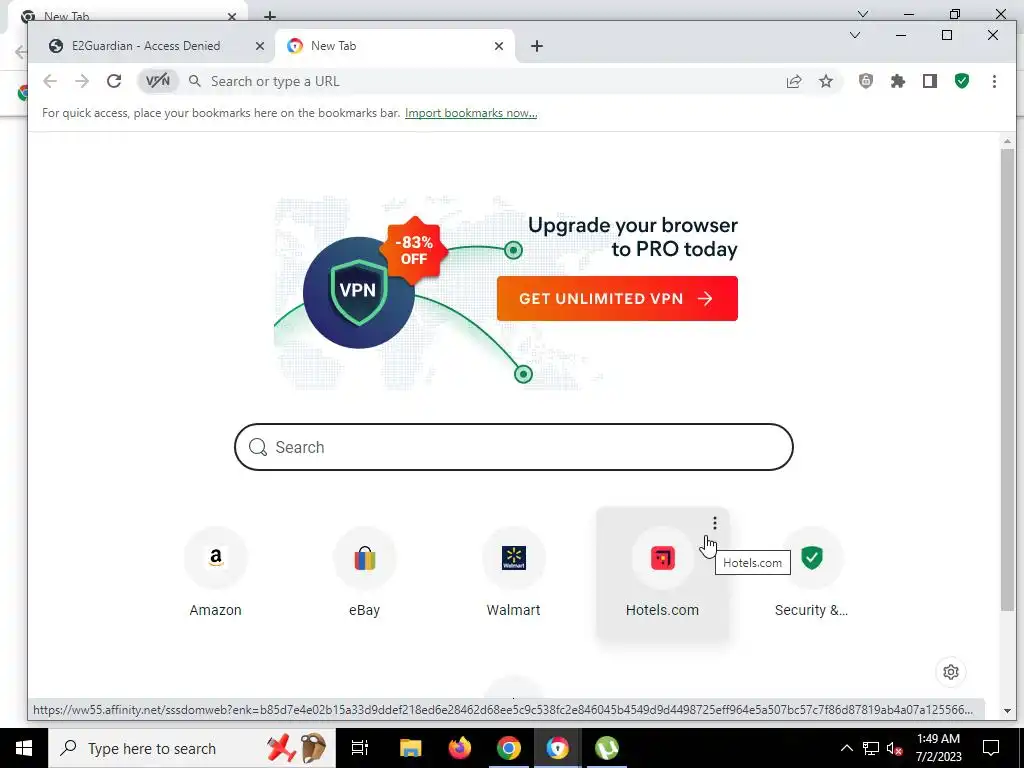This screenshot has width=1024, height=768.
Task: Toggle the side panel icon
Action: click(930, 81)
